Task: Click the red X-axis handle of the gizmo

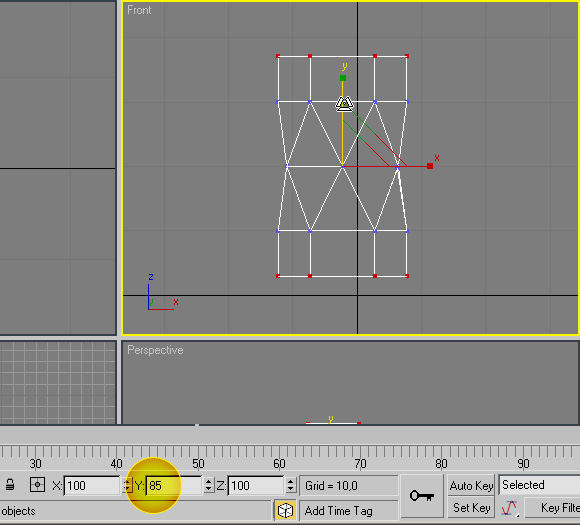Action: pyautogui.click(x=430, y=166)
